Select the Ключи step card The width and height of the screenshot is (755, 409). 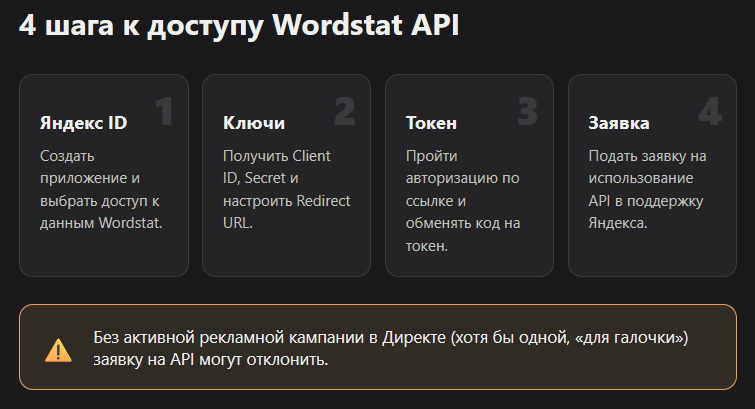[x=286, y=175]
